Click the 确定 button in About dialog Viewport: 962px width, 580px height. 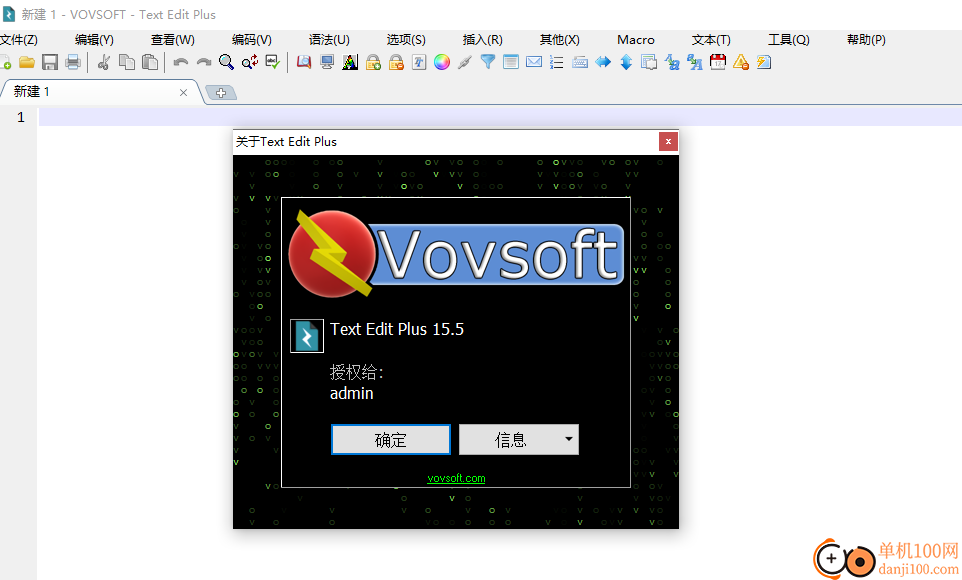pyautogui.click(x=391, y=439)
